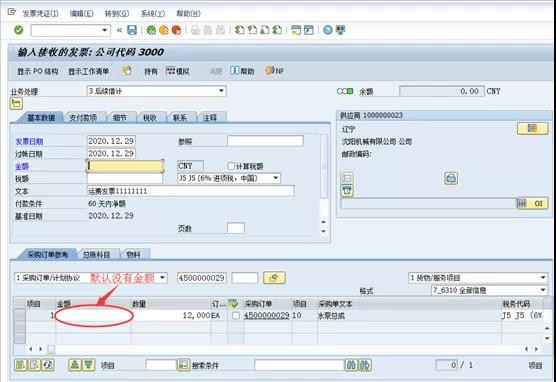Click the 发票日期 field showing 2020.12.29
Image resolution: width=556 pixels, height=382 pixels.
111,141
